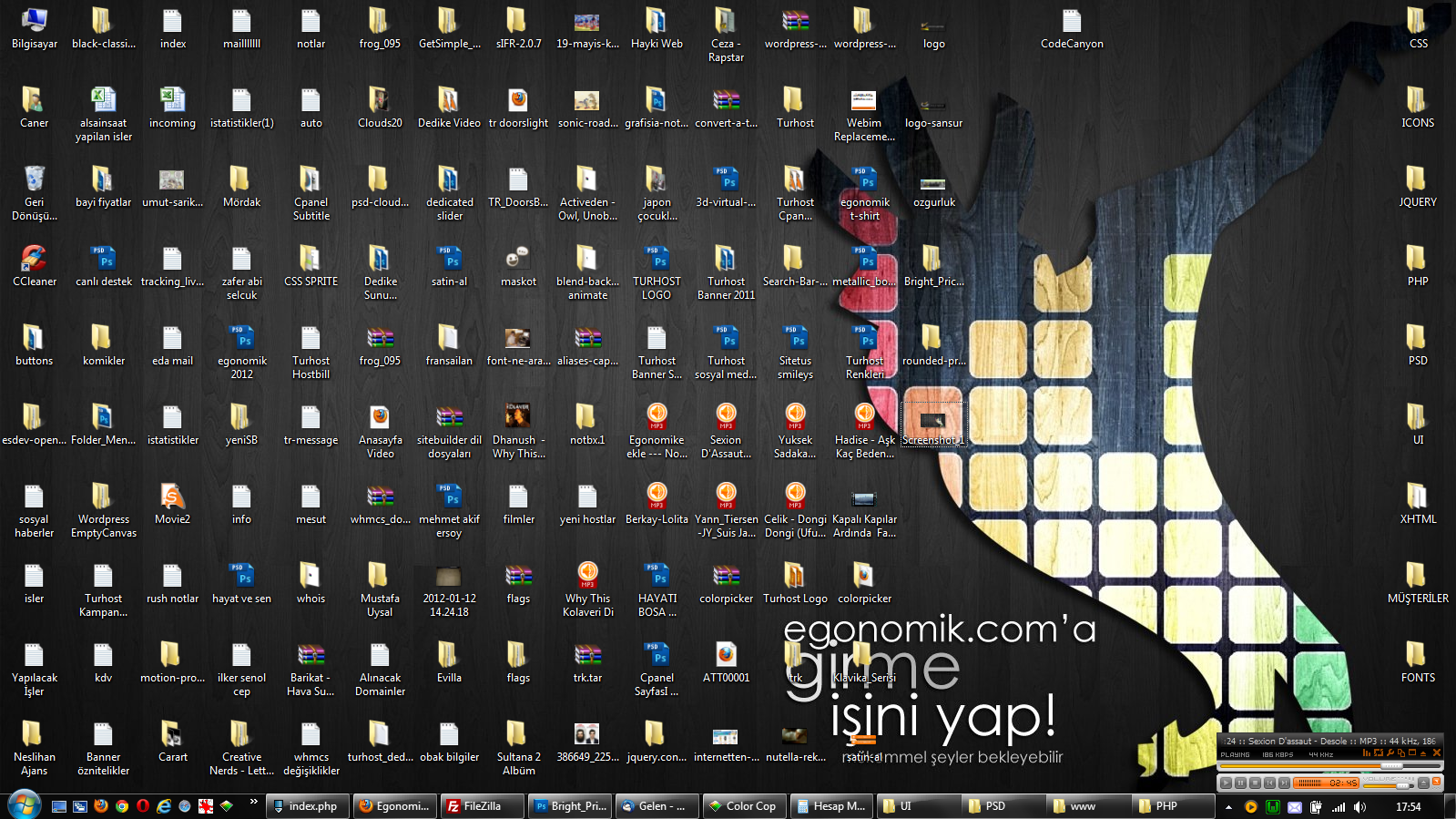Viewport: 1456px width, 819px height.
Task: Expand hidden system tray icons arrow
Action: [1228, 807]
